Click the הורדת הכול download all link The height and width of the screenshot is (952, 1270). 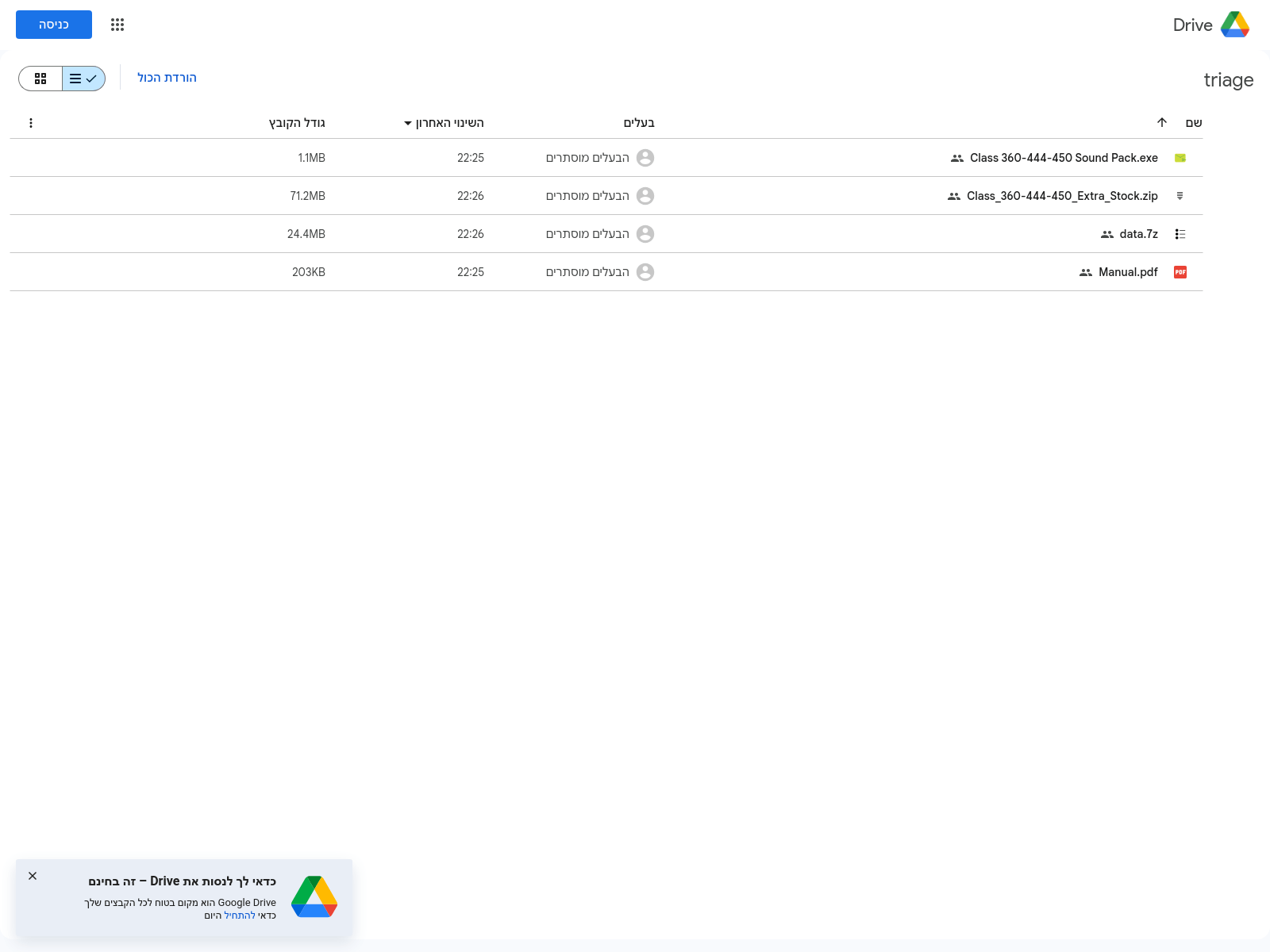(x=167, y=78)
